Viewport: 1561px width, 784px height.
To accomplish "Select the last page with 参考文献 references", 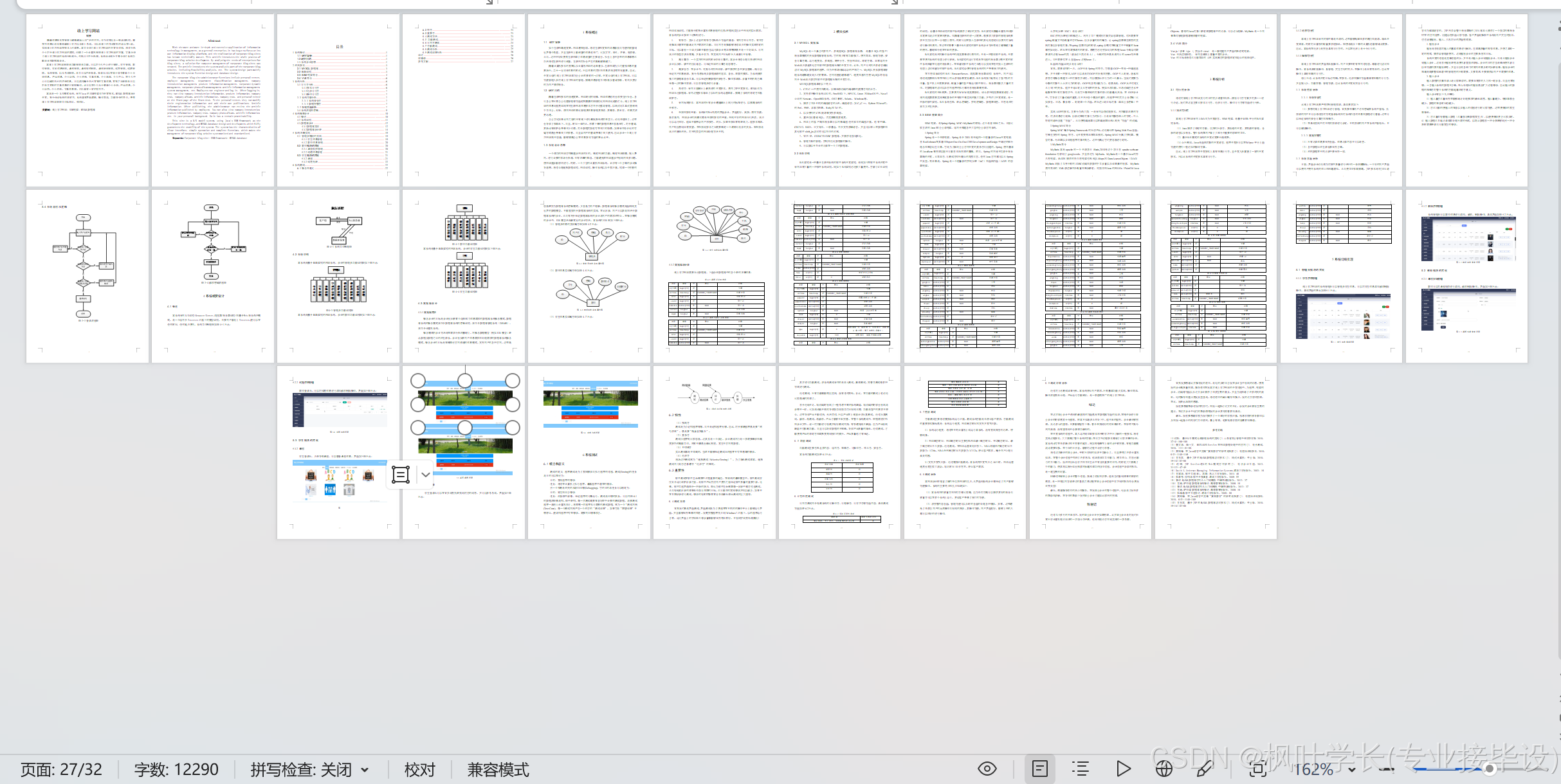I will pyautogui.click(x=1216, y=452).
